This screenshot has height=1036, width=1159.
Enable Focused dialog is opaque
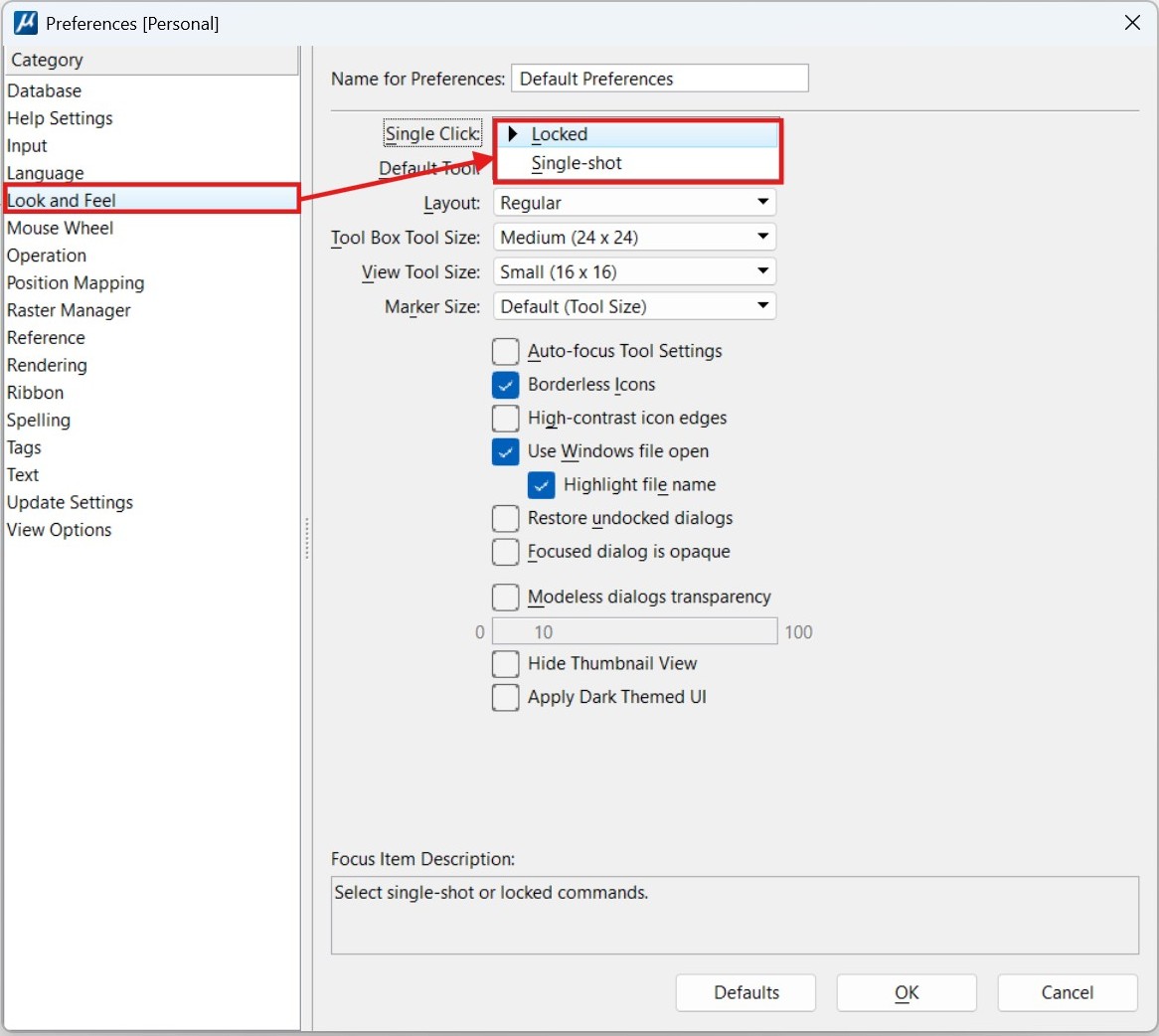pos(506,553)
